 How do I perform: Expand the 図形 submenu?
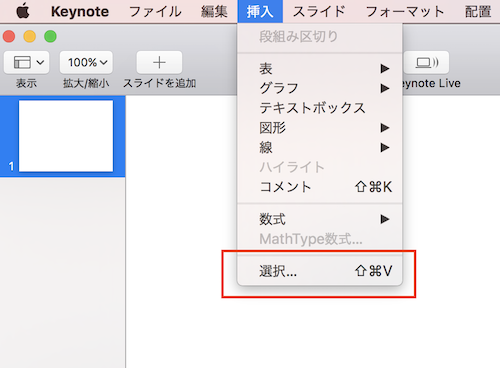click(x=320, y=128)
